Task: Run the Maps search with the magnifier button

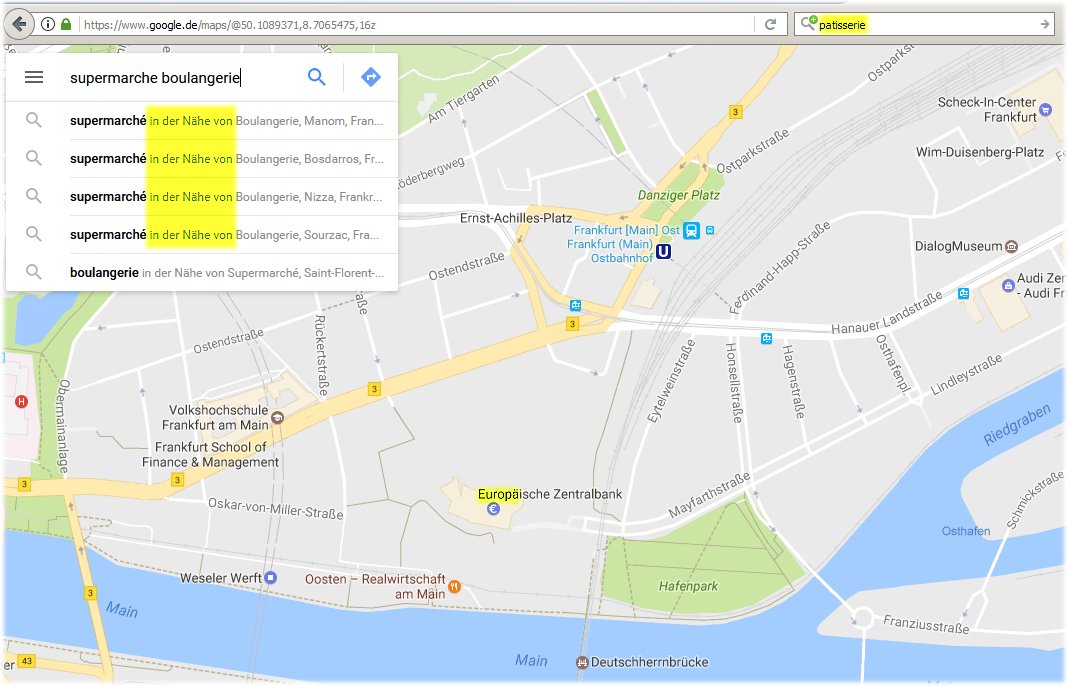Action: coord(317,77)
